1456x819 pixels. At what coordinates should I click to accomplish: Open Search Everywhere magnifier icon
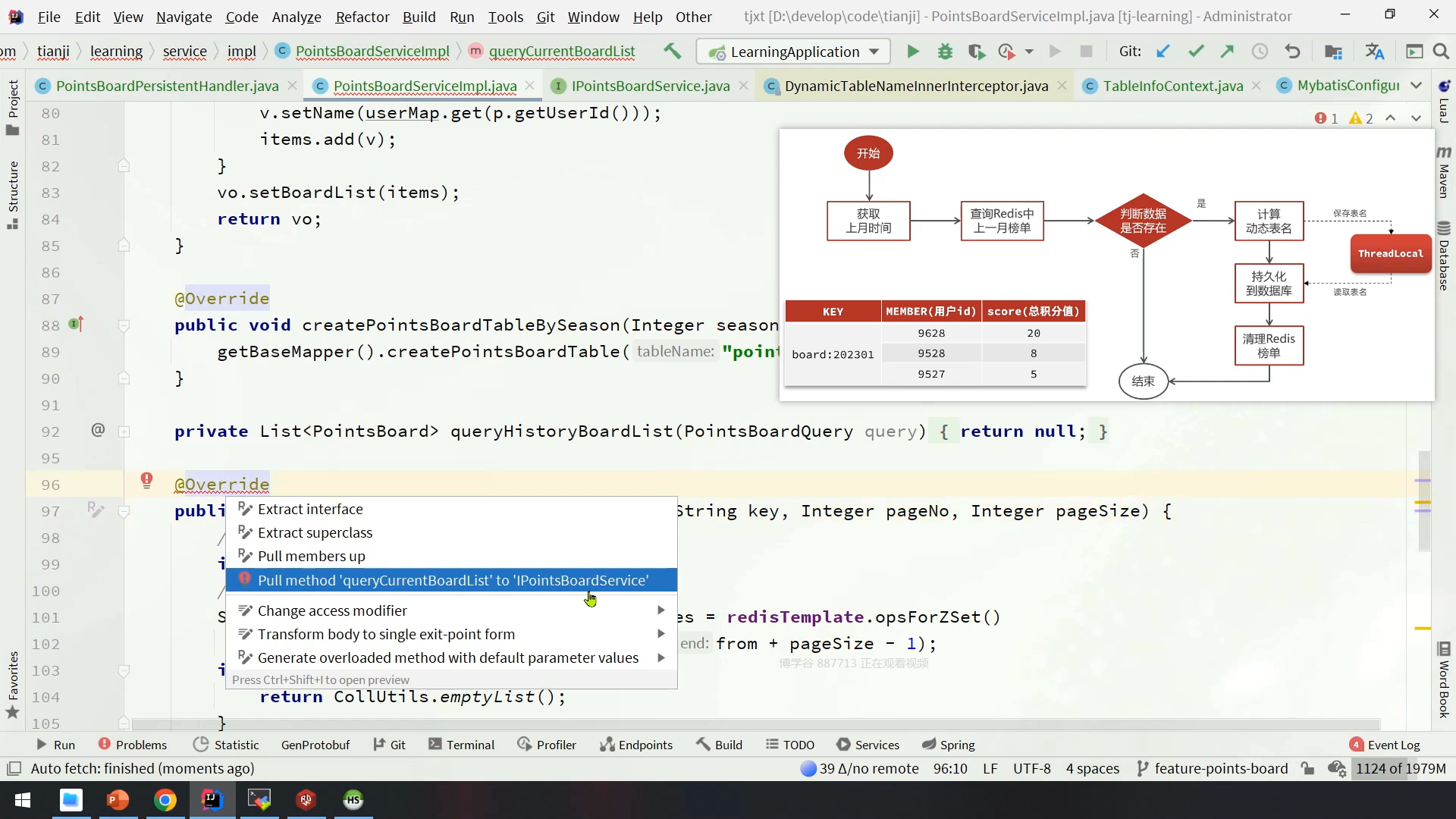(x=1441, y=52)
